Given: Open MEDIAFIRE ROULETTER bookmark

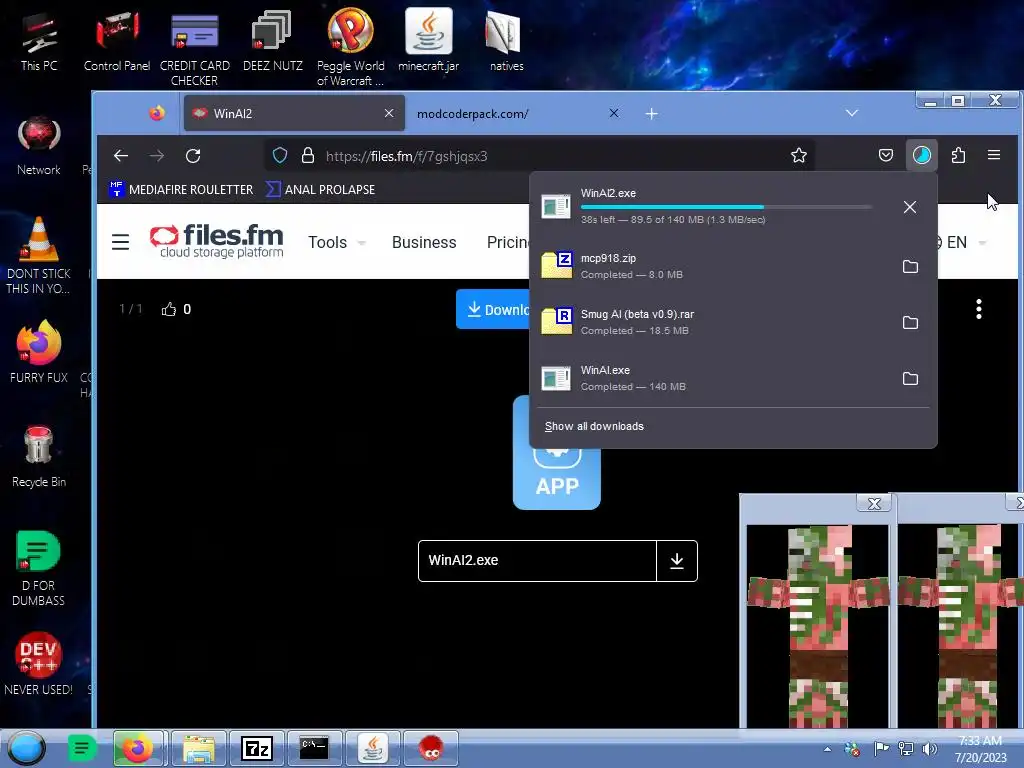Looking at the screenshot, I should [x=181, y=189].
